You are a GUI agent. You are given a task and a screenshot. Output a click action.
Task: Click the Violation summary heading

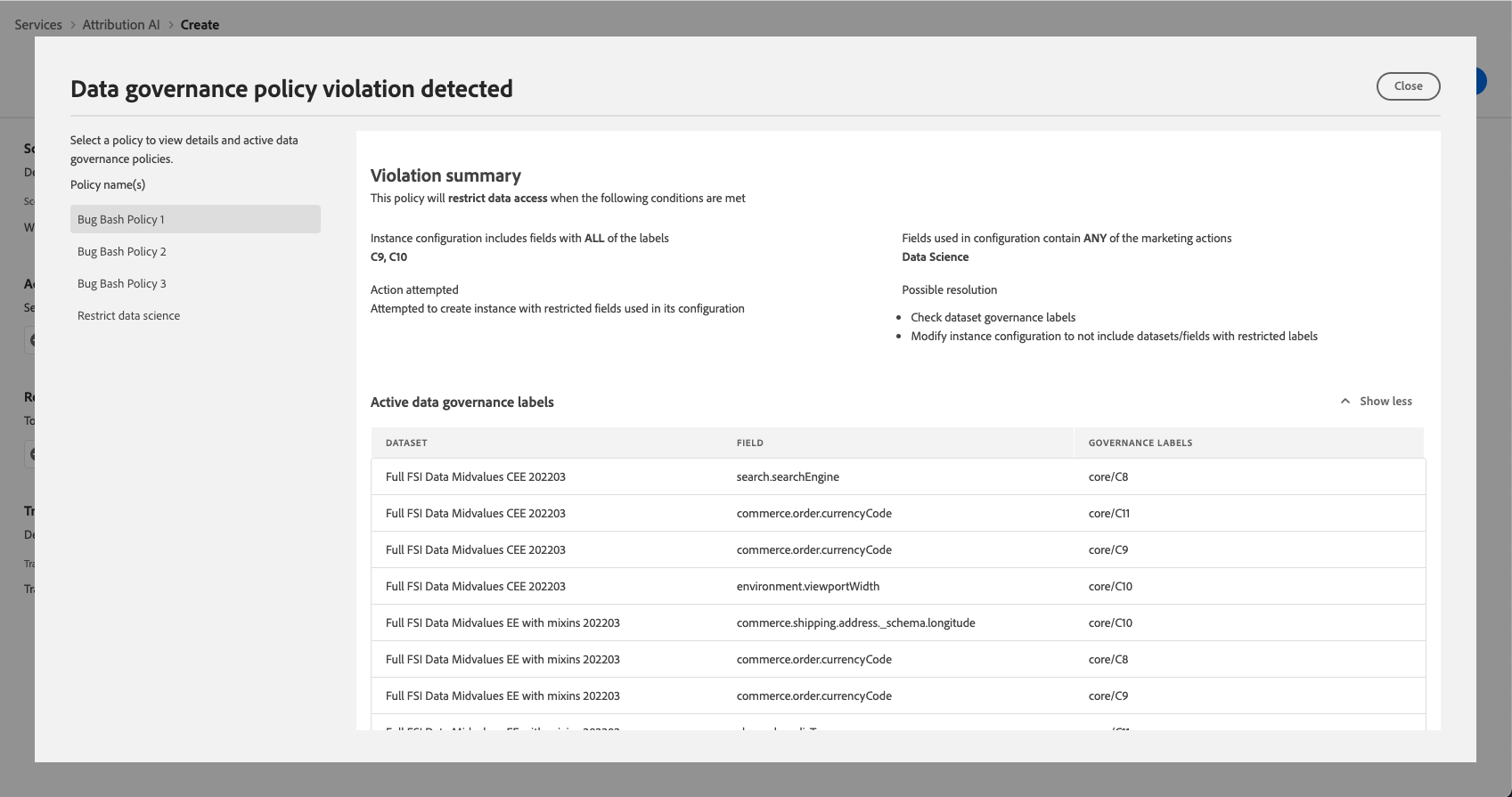click(445, 175)
